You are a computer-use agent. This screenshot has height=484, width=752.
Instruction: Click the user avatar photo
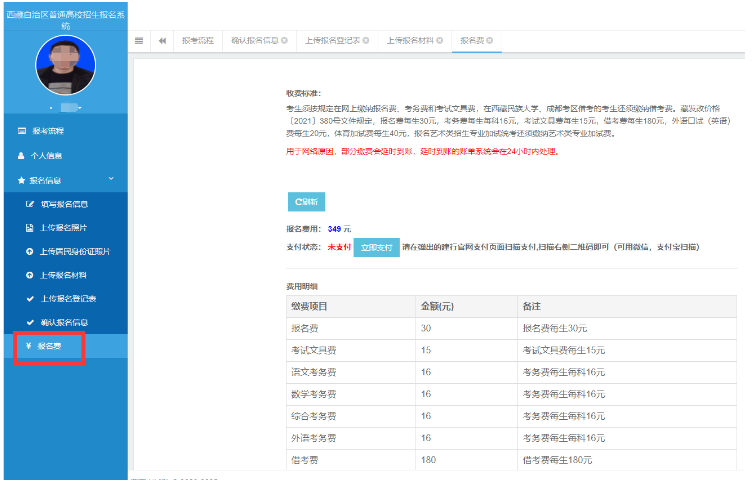64,65
